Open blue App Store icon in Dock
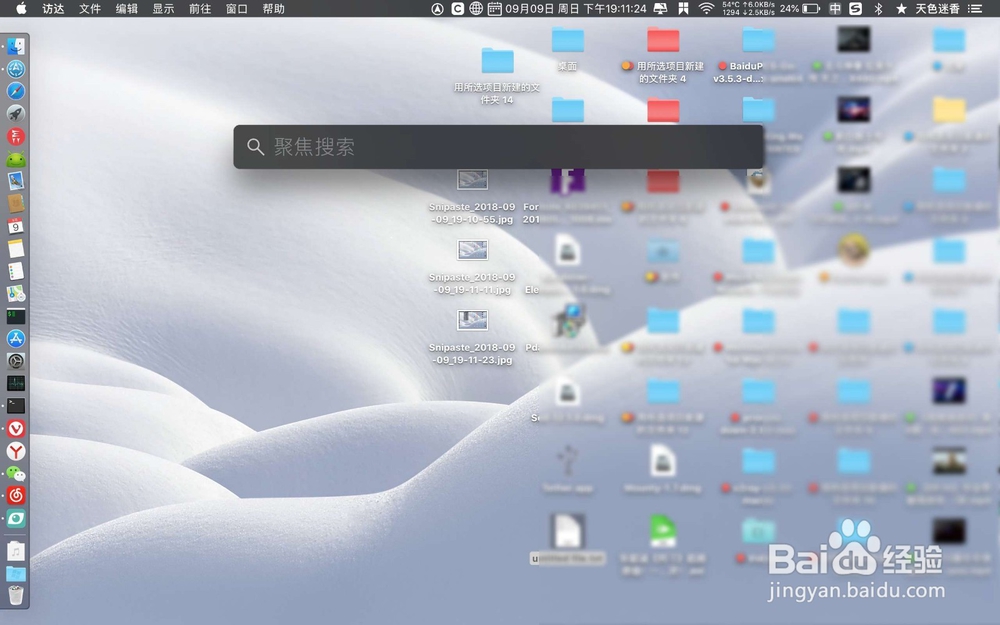Screen dimensions: 1000x625 [x=16, y=339]
